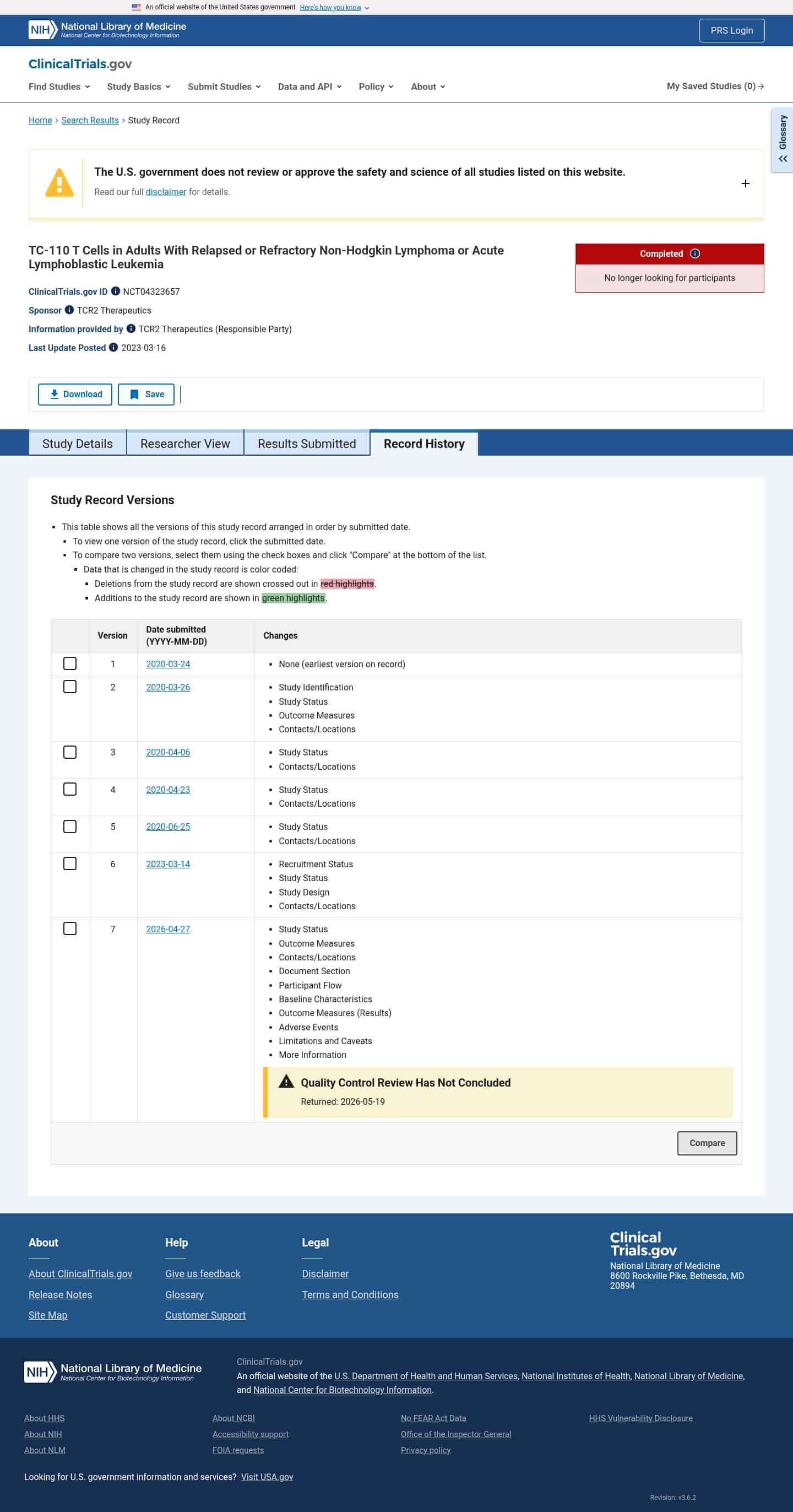Click the info icon beside Last Update Posted
This screenshot has height=1512, width=793.
point(114,348)
